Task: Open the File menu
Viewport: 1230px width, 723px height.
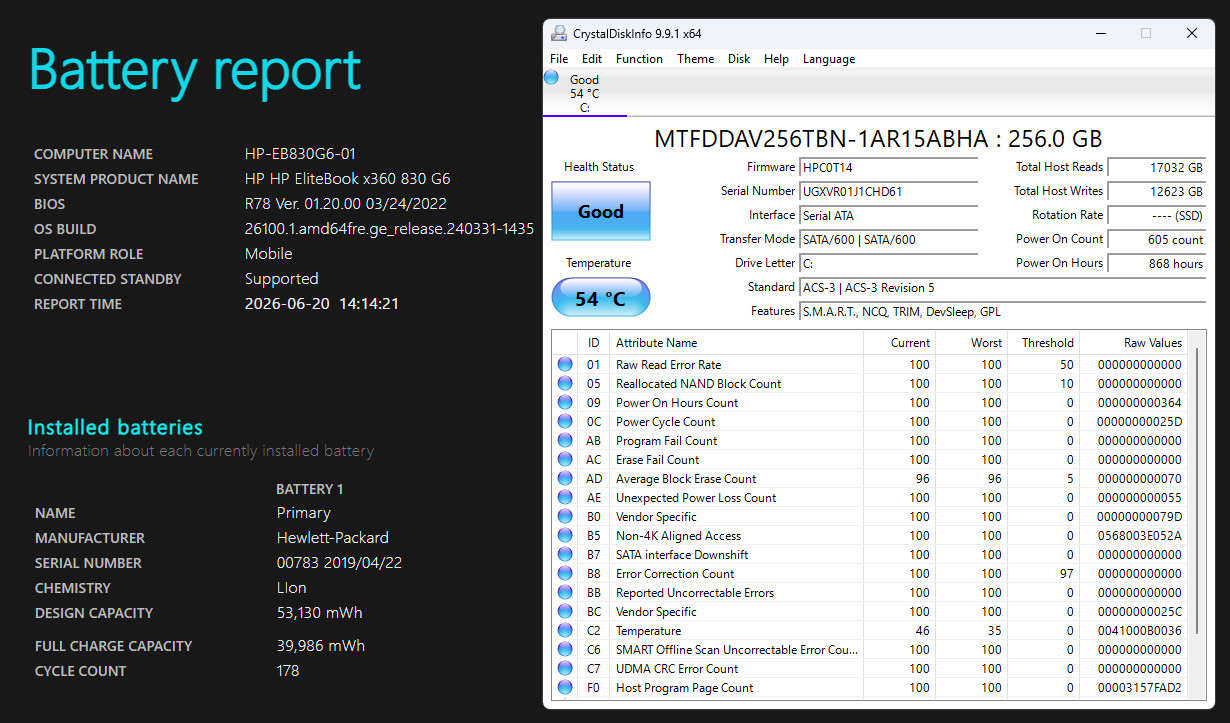Action: click(x=559, y=59)
